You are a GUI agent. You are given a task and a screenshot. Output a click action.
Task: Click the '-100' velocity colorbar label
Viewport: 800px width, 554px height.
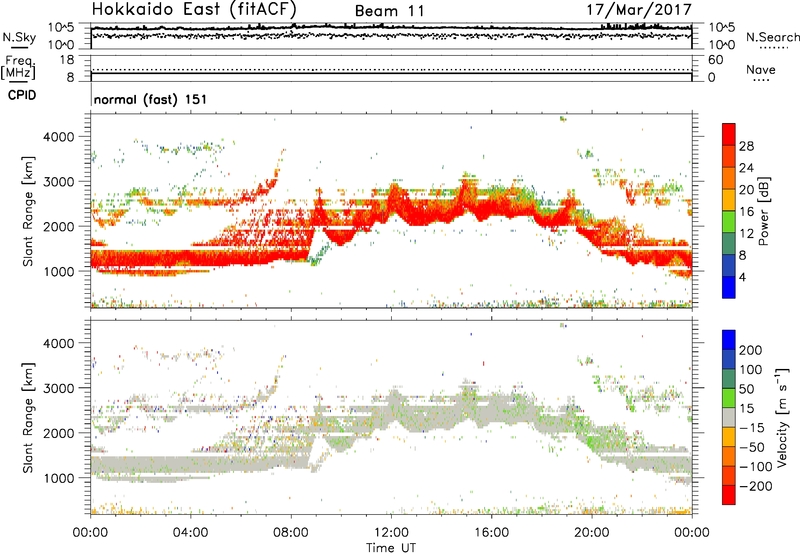tap(756, 467)
